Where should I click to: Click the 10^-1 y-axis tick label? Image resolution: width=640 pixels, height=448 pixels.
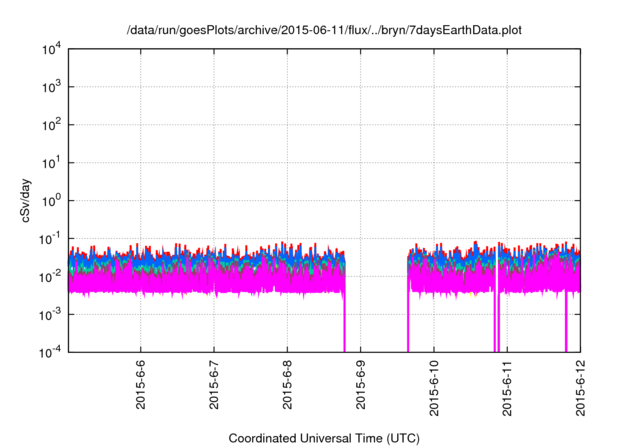point(50,238)
